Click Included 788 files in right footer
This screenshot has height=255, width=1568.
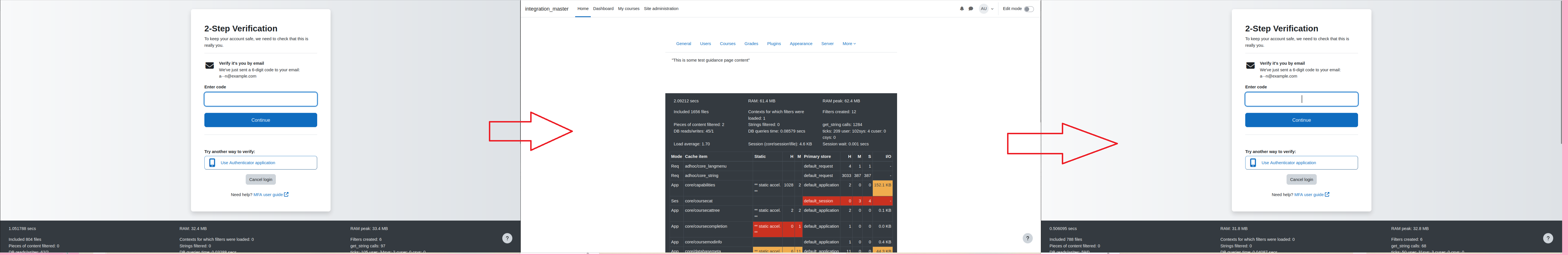[1066, 240]
